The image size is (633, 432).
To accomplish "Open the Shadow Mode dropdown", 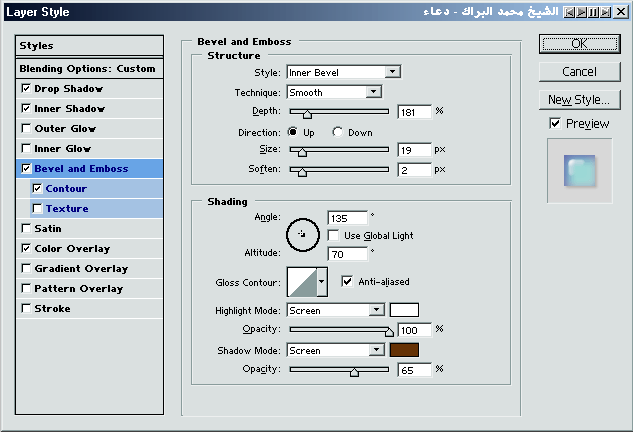I will [335, 350].
